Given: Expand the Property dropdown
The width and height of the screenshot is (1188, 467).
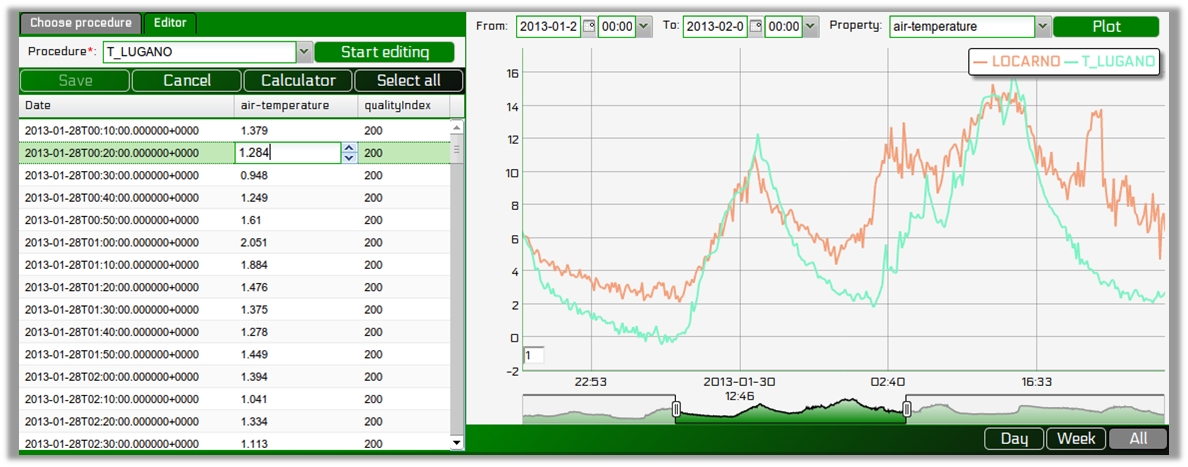Looking at the screenshot, I should coord(1043,27).
